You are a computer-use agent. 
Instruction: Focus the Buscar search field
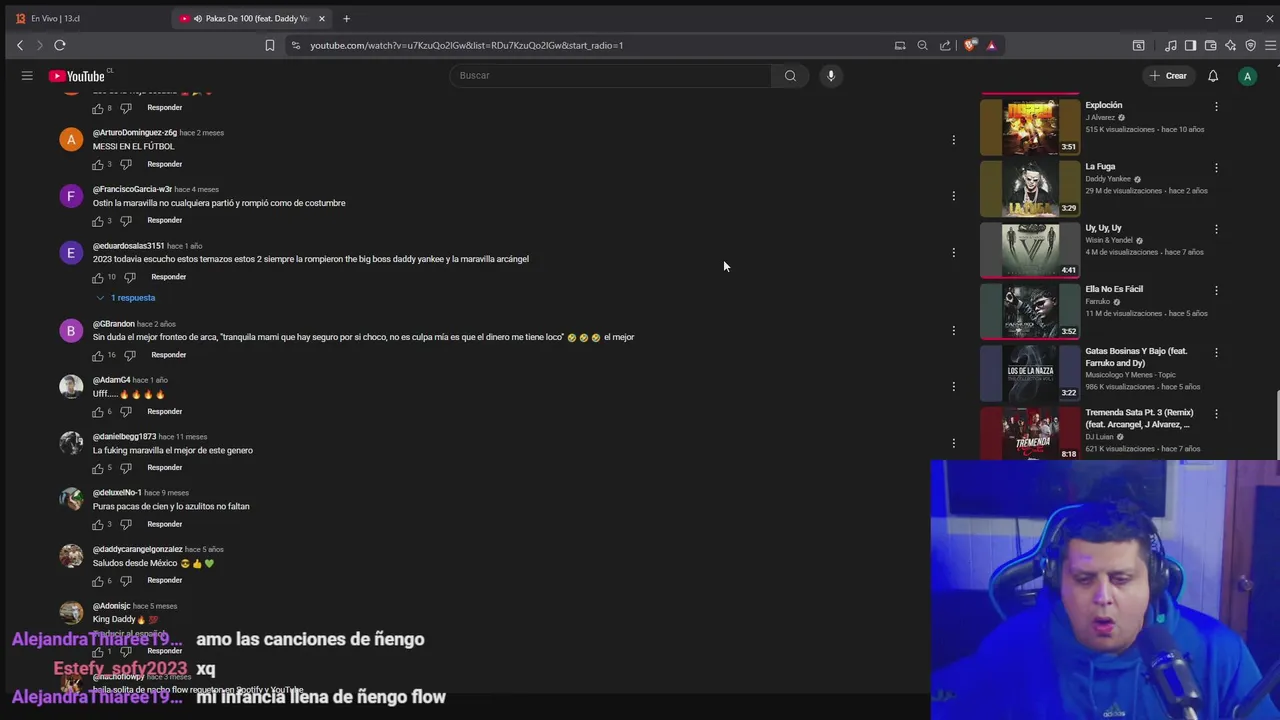[610, 76]
